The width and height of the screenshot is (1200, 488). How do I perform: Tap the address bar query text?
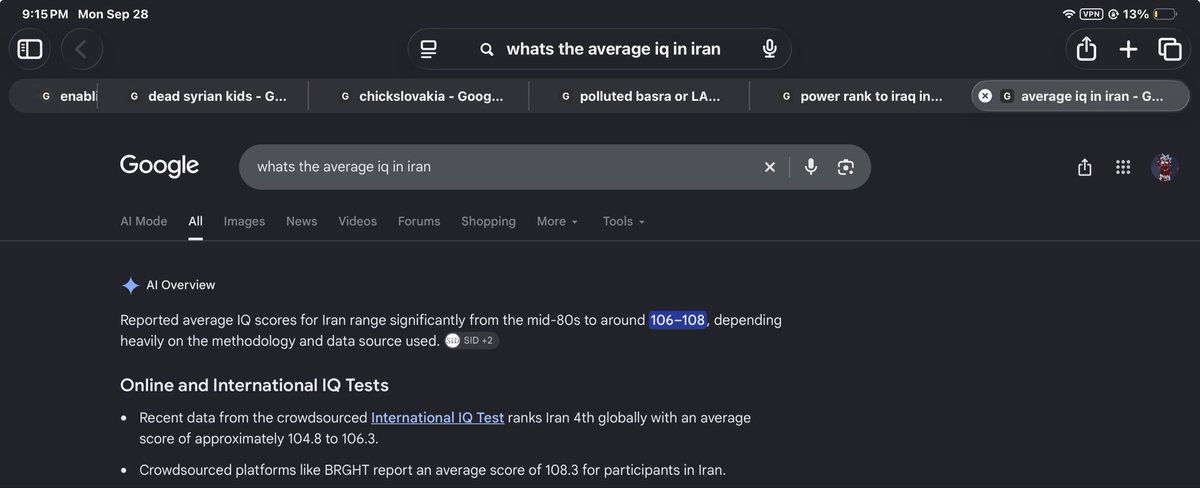[613, 49]
